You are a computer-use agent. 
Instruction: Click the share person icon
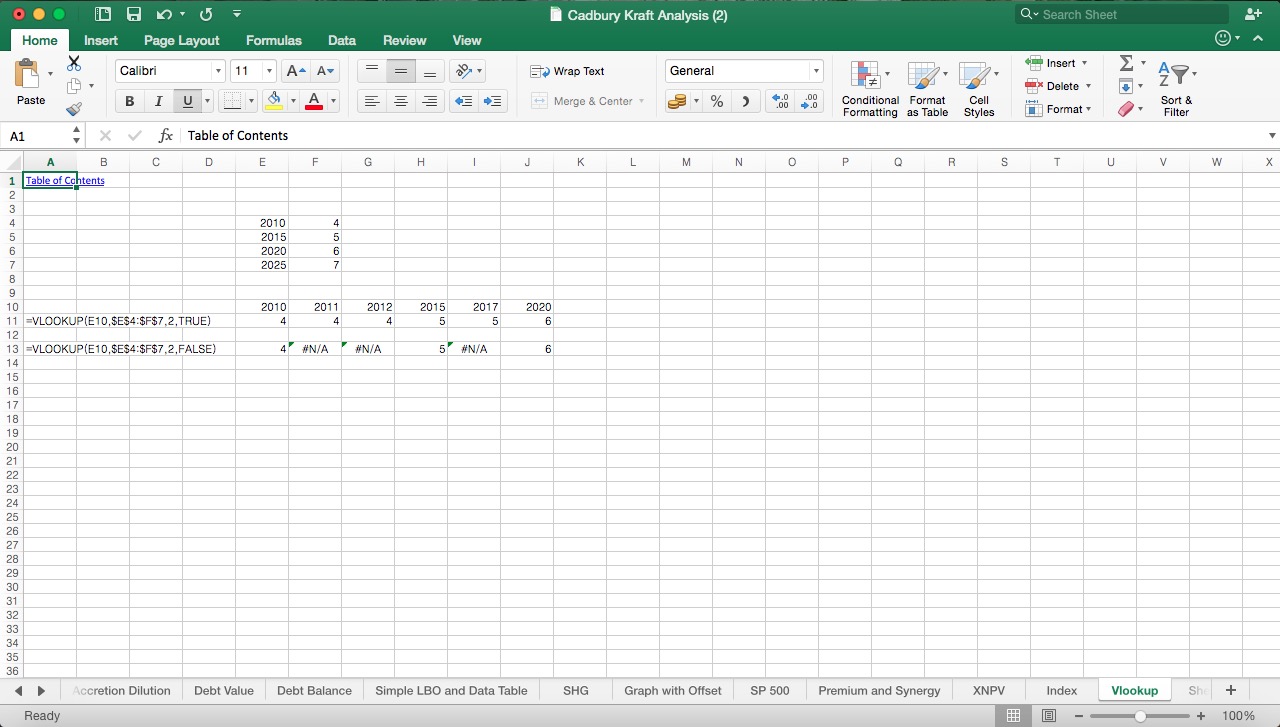[x=1253, y=14]
